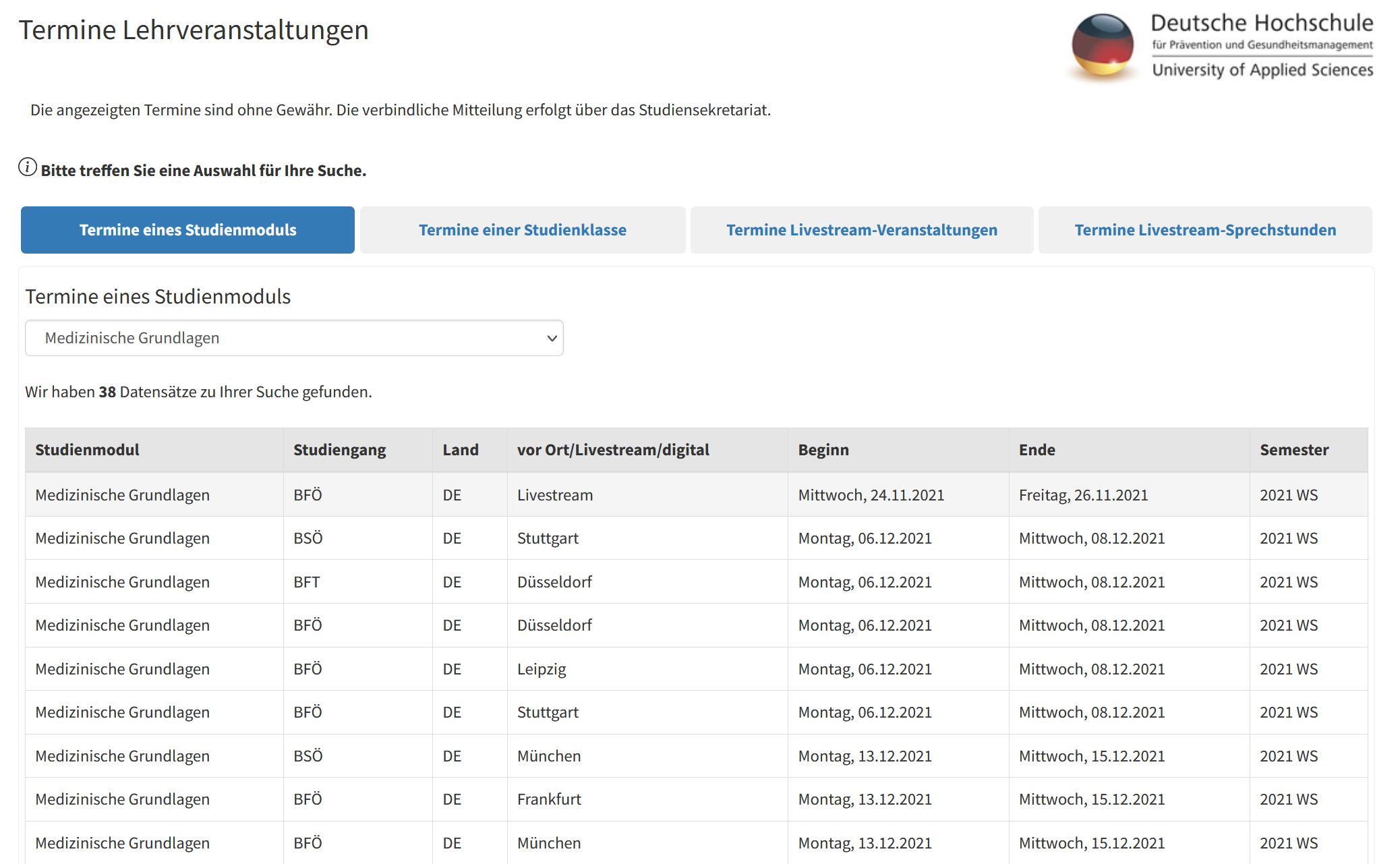The image size is (1400, 864).
Task: Click the Ende column header
Action: [x=1037, y=450]
